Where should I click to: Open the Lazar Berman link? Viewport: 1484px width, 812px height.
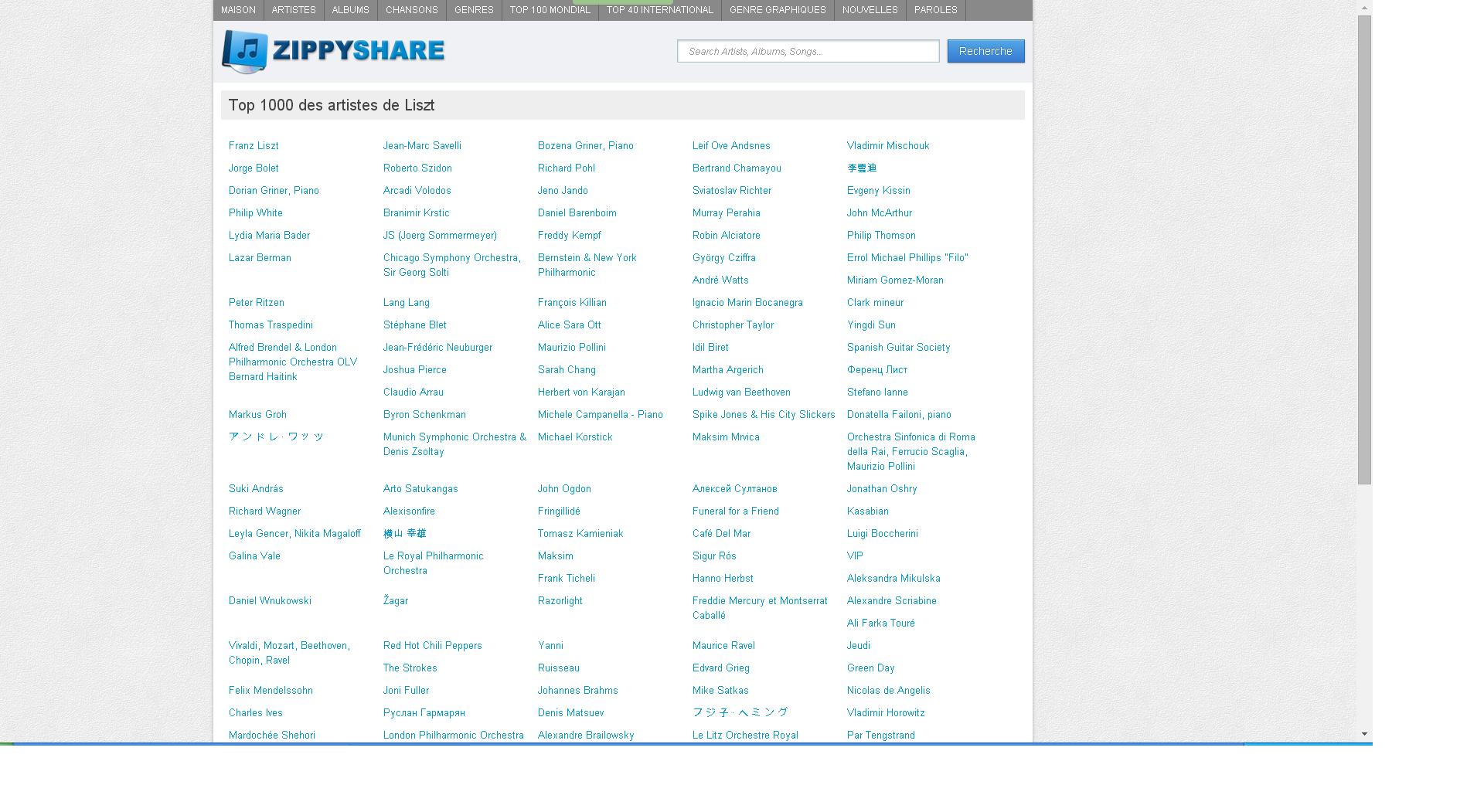(x=260, y=258)
